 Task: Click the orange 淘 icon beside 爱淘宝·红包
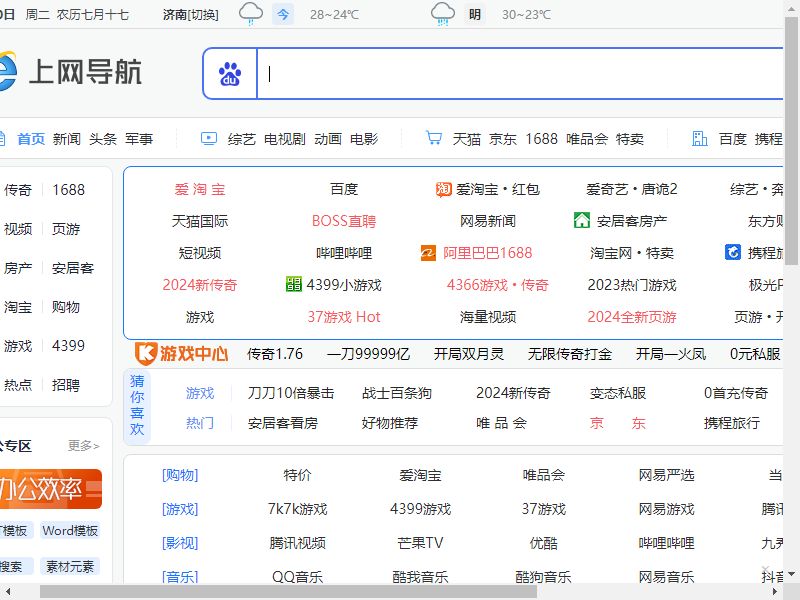[443, 189]
